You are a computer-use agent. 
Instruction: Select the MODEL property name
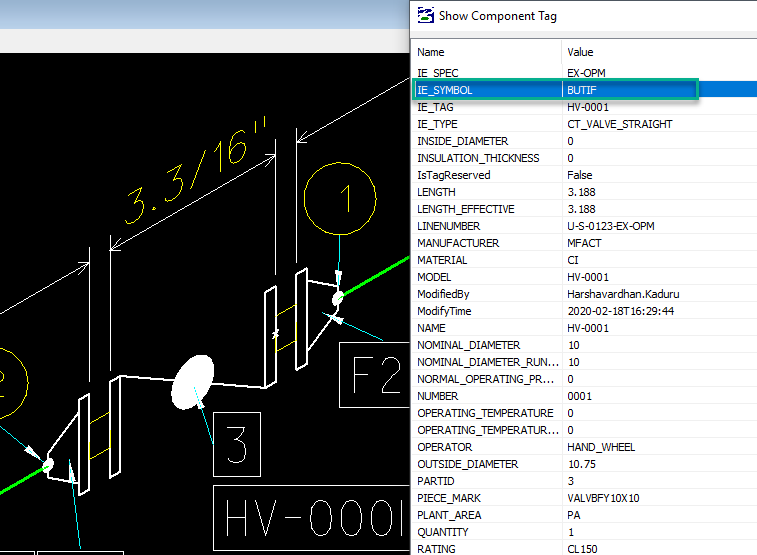click(434, 277)
